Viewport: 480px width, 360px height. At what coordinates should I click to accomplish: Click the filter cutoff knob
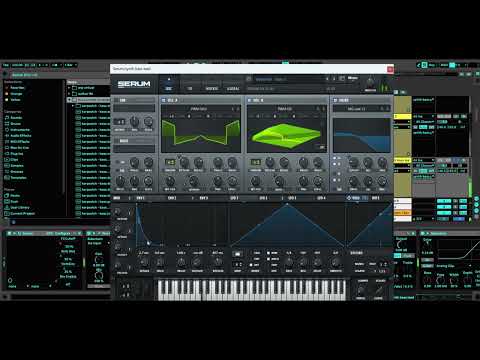[354, 162]
